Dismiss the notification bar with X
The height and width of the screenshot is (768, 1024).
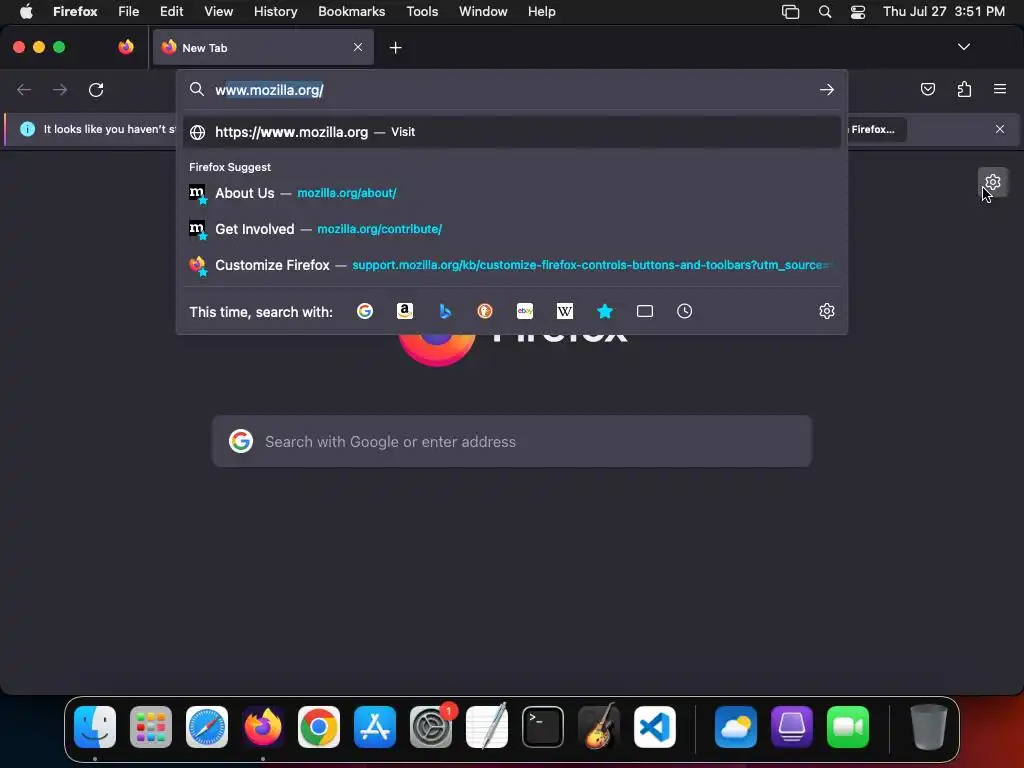[x=1000, y=129]
